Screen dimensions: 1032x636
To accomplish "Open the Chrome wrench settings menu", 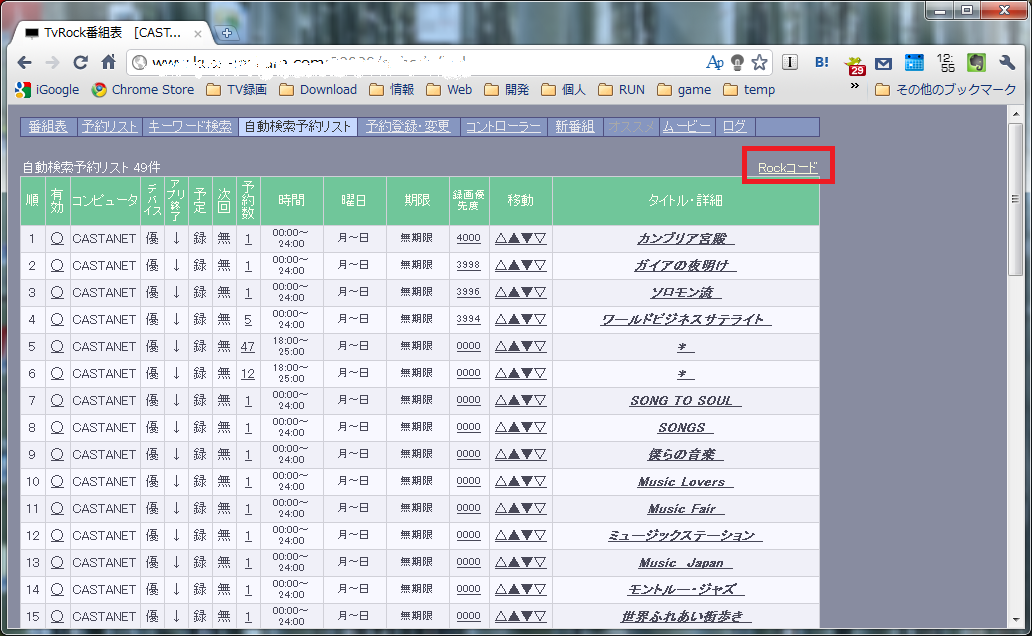I will point(1007,63).
